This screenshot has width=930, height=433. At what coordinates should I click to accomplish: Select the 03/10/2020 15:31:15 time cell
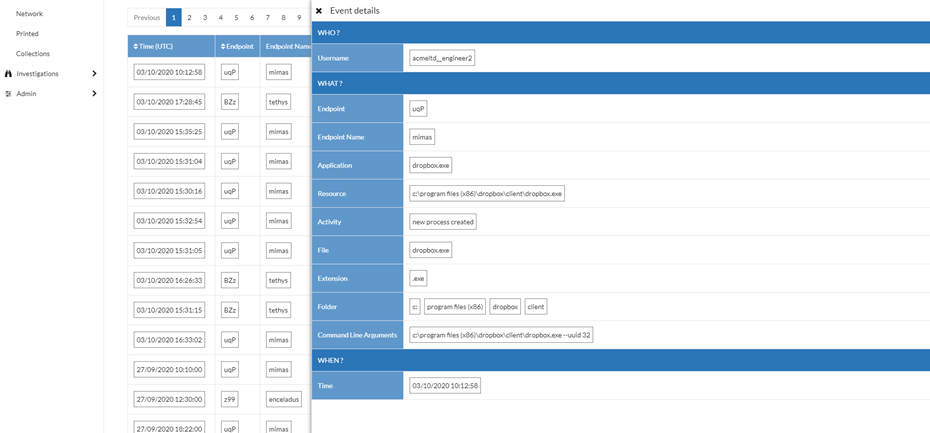[x=170, y=310]
